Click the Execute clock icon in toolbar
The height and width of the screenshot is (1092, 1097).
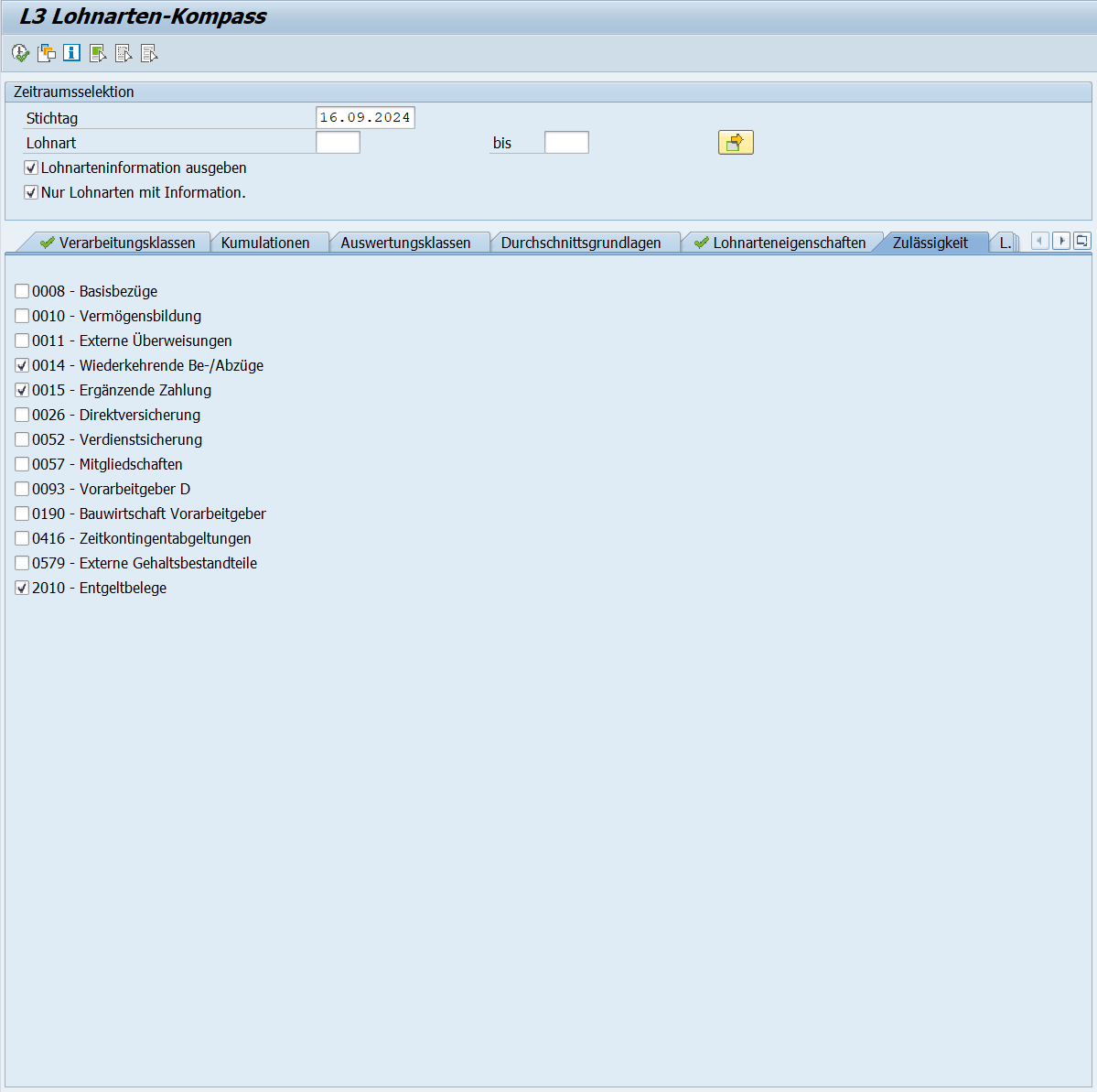(20, 53)
